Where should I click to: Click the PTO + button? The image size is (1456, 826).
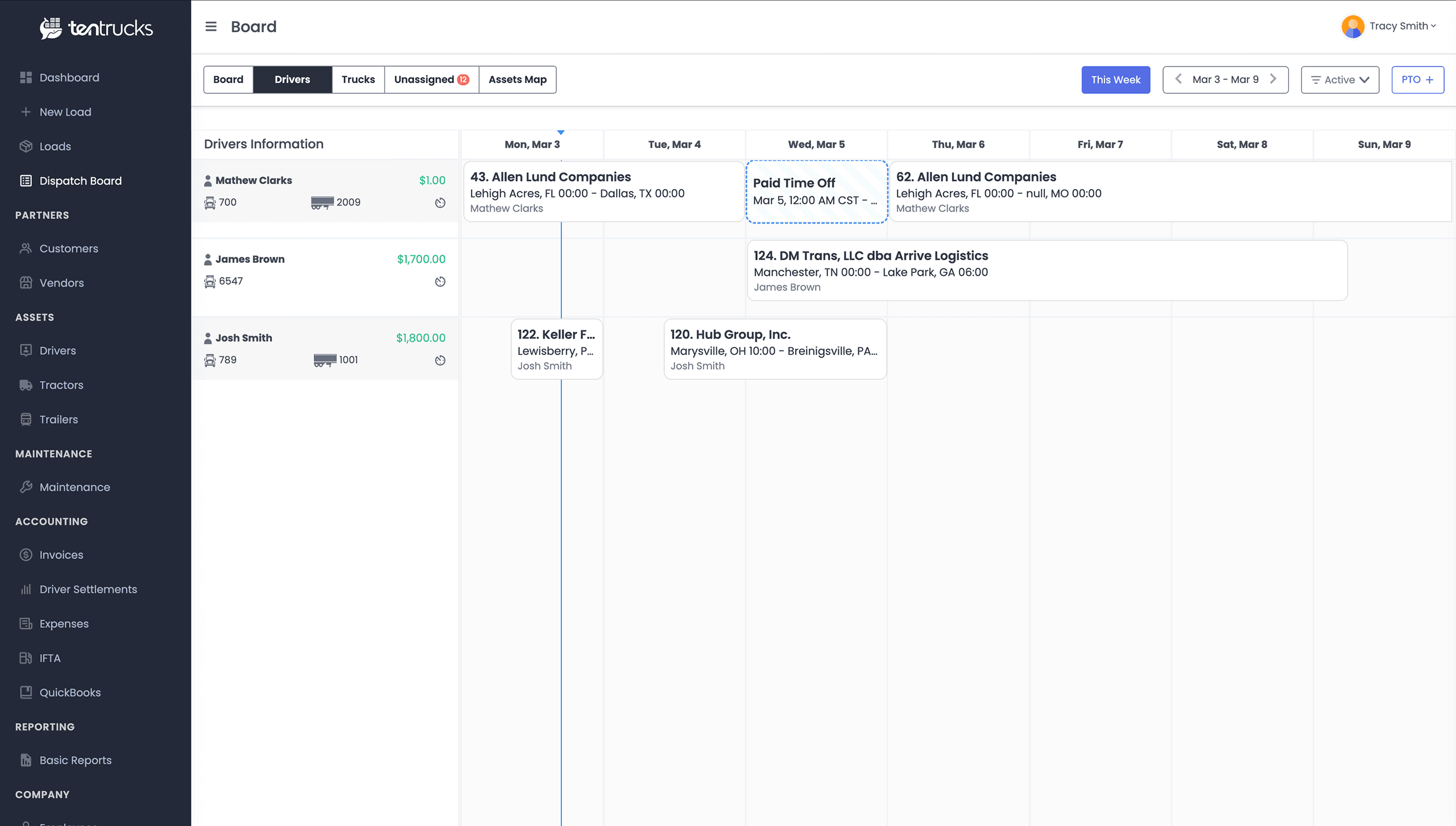click(x=1417, y=80)
